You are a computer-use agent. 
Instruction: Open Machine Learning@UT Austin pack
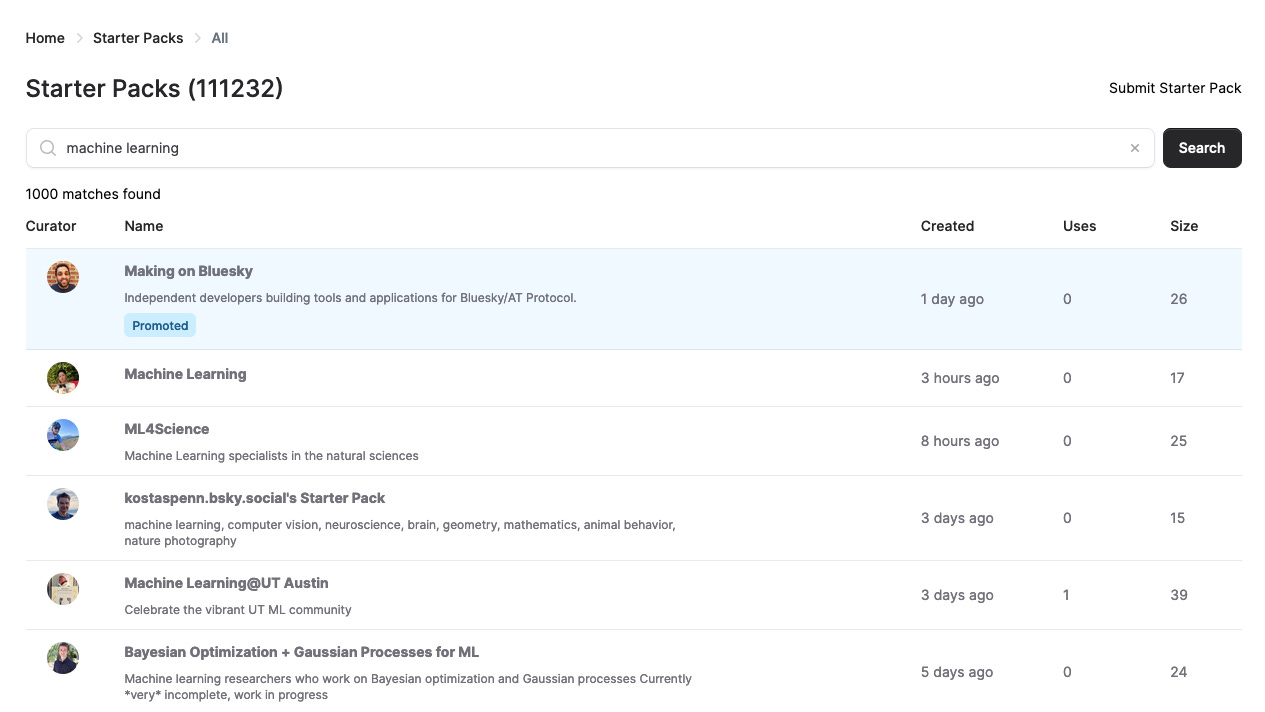[x=226, y=583]
